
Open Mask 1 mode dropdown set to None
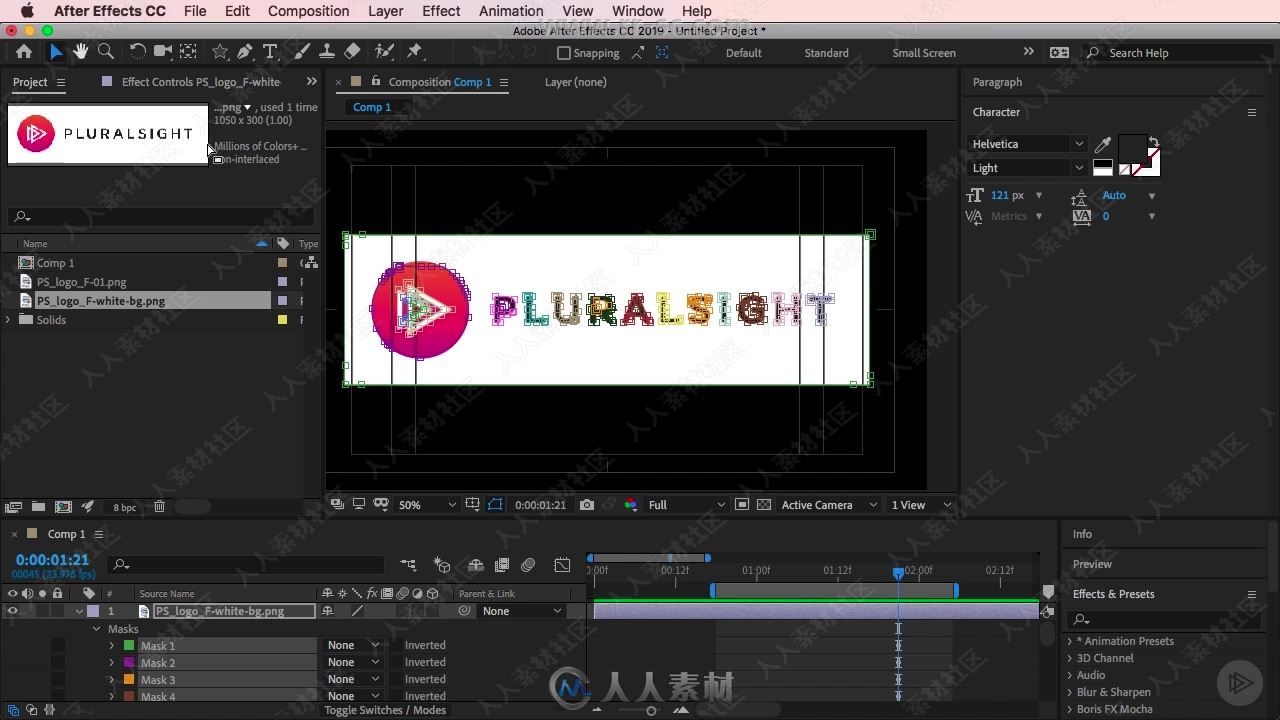(353, 645)
